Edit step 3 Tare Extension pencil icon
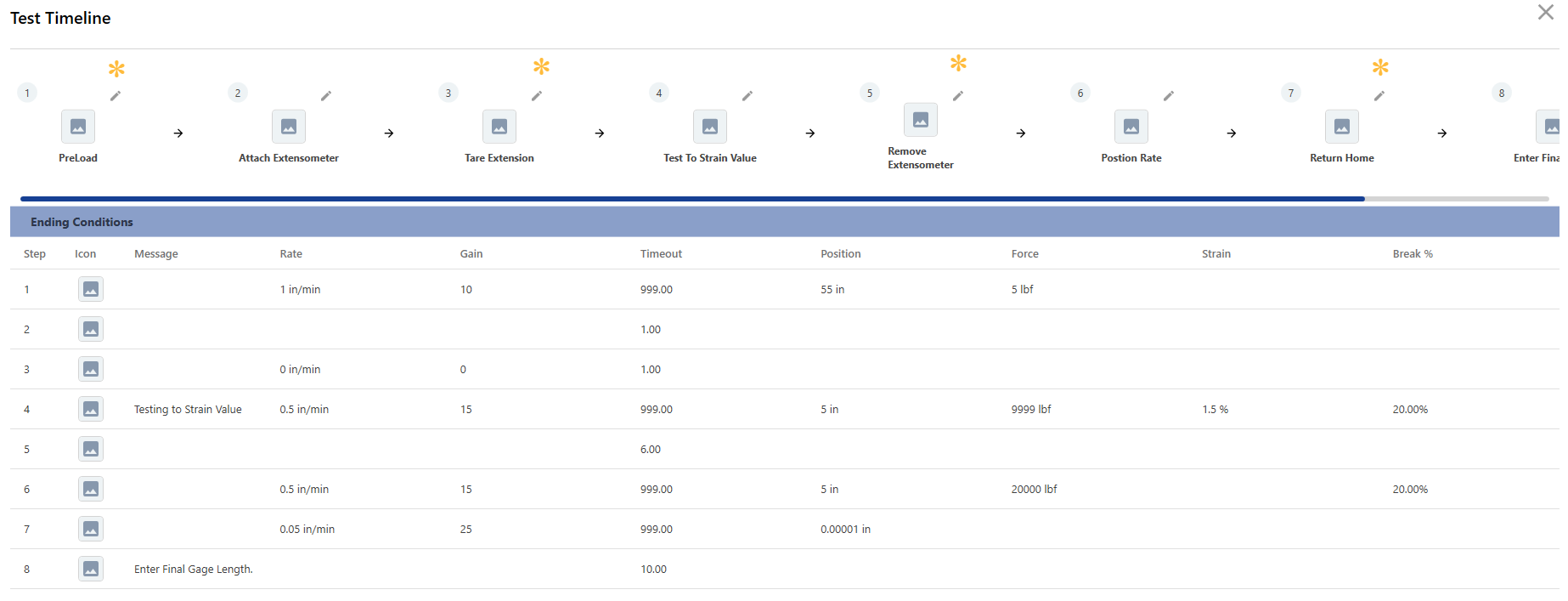Viewport: 1568px width, 601px height. coord(537,96)
